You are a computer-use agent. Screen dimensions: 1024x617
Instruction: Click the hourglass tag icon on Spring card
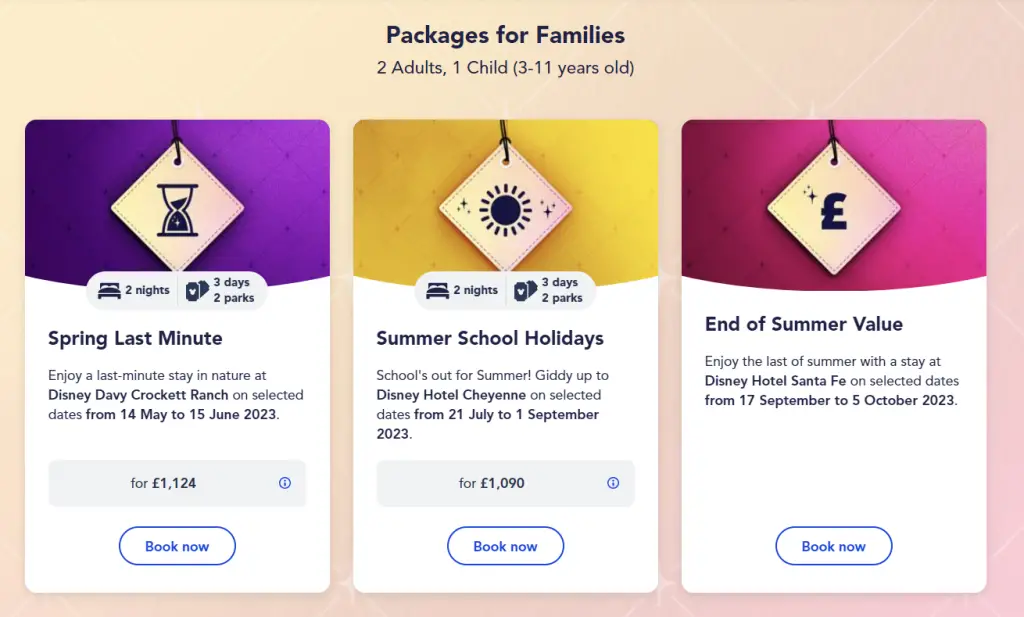point(177,210)
